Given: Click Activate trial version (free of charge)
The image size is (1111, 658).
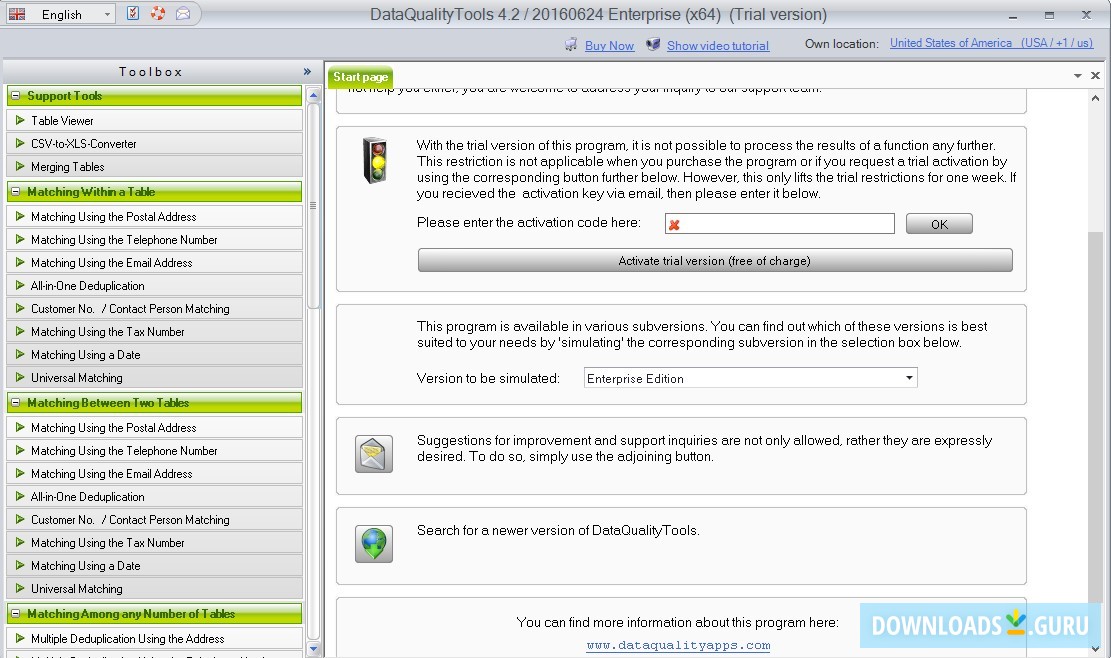Looking at the screenshot, I should click(x=715, y=261).
